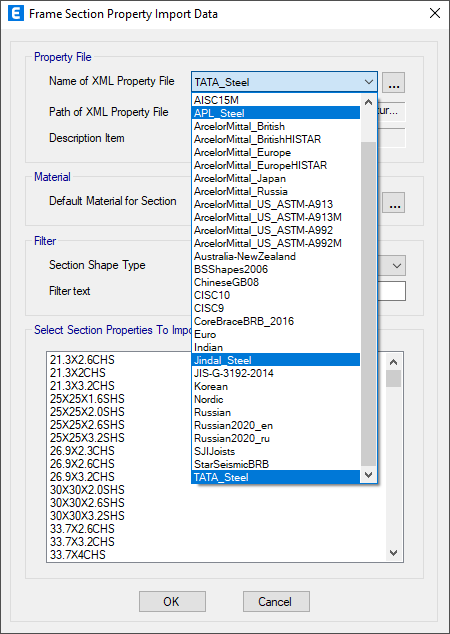Pick ArcelorMittal_Russia entry
450x634 pixels.
(276, 191)
